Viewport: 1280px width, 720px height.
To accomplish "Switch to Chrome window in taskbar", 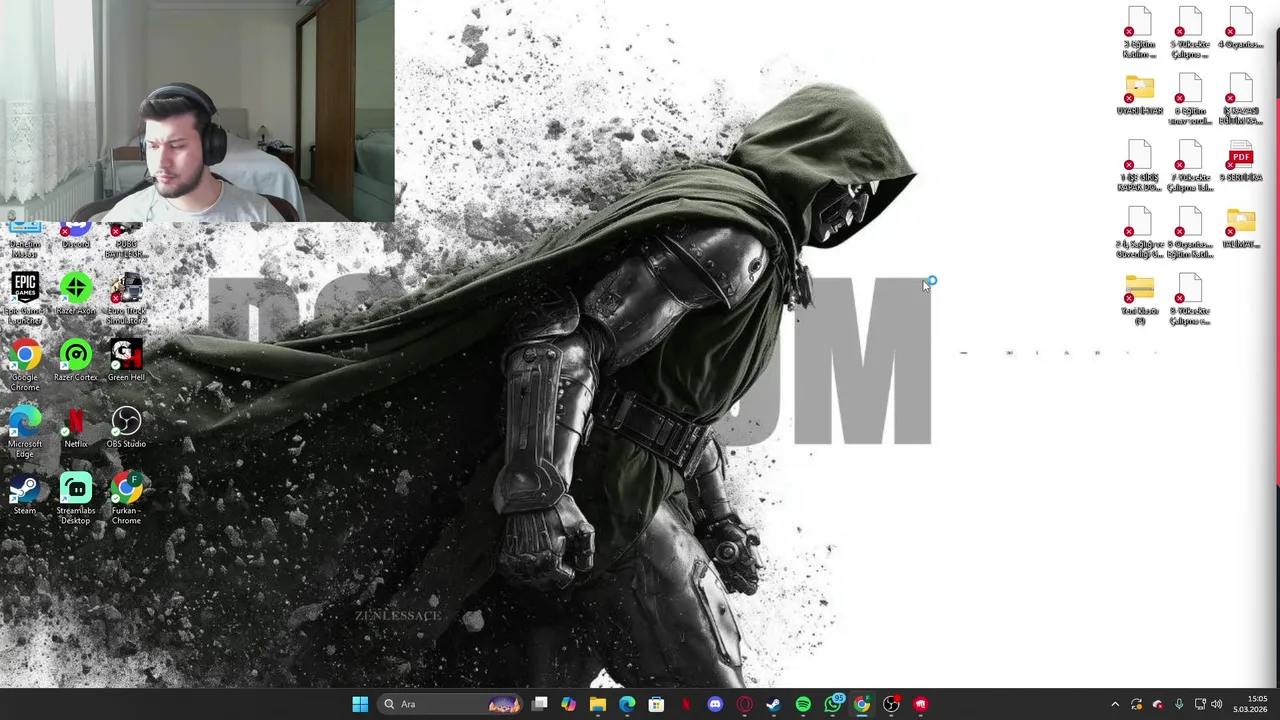I will pyautogui.click(x=861, y=704).
